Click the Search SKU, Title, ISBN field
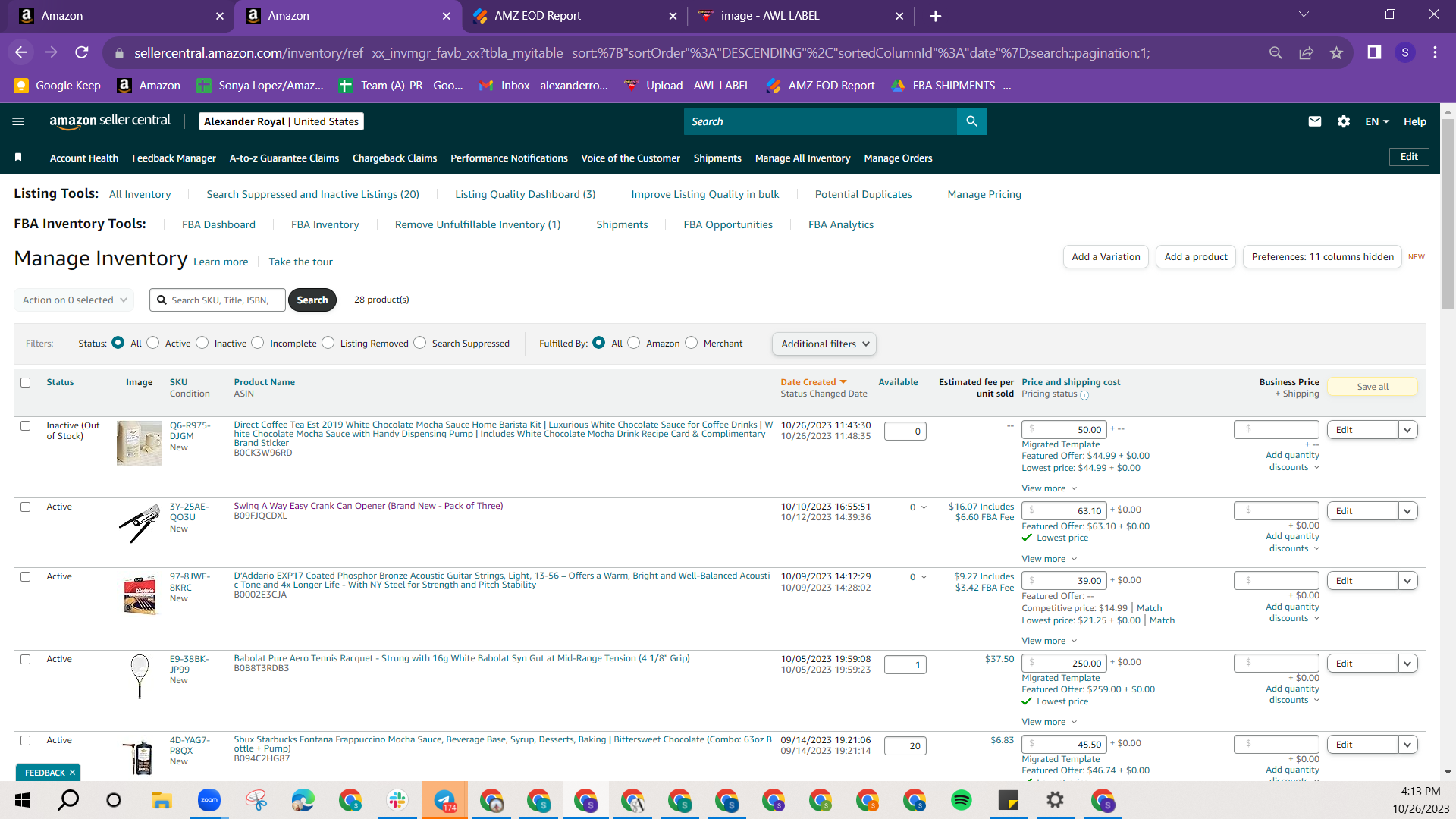 [x=218, y=300]
